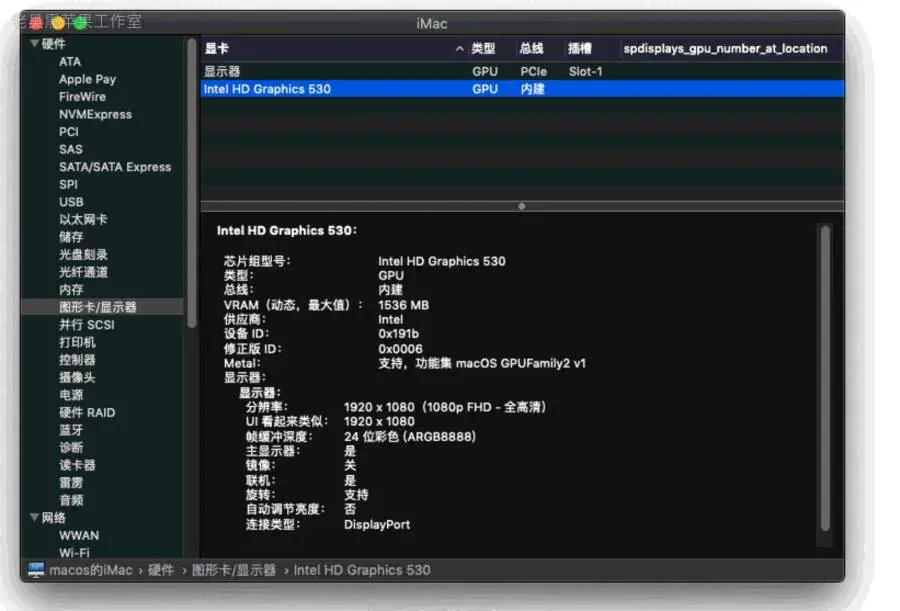Select 硬件 RAID in the sidebar
900x611 pixels.
(x=87, y=412)
